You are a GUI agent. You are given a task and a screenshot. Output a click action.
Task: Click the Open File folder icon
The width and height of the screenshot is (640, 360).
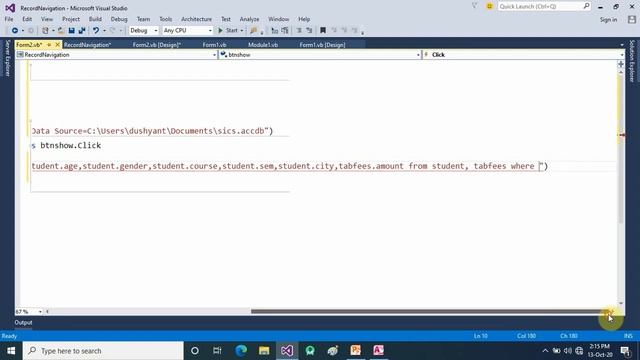[61, 31]
